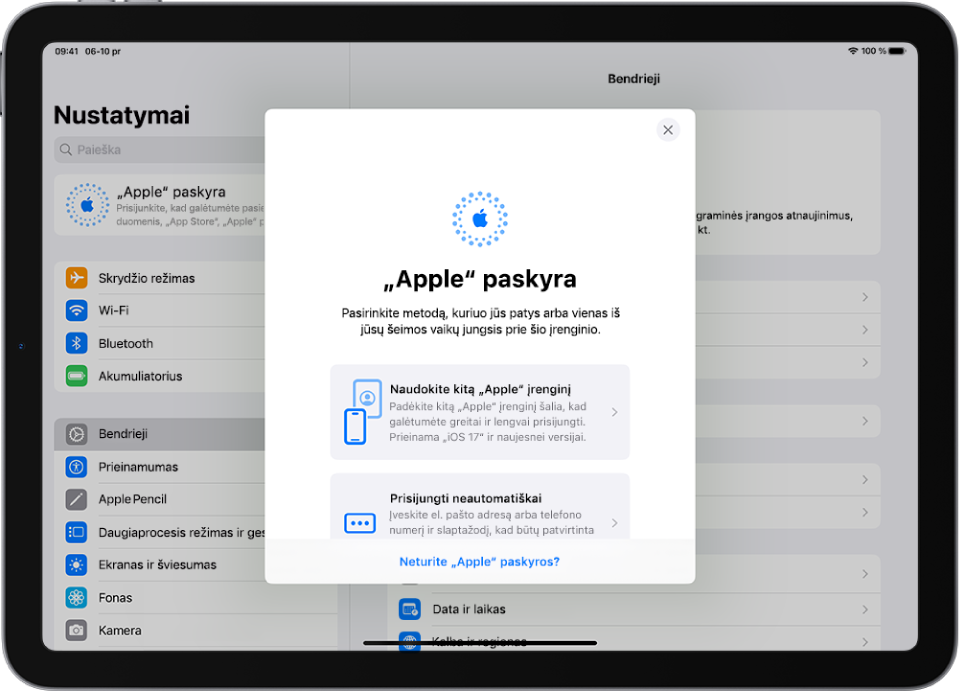This screenshot has height=692, width=960.
Task: Open Bluetooth settings
Action: pos(160,344)
